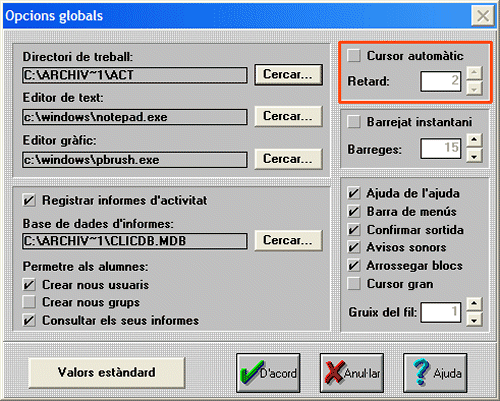
Task: Decrease the Barreges value with down arrow
Action: tap(474, 156)
